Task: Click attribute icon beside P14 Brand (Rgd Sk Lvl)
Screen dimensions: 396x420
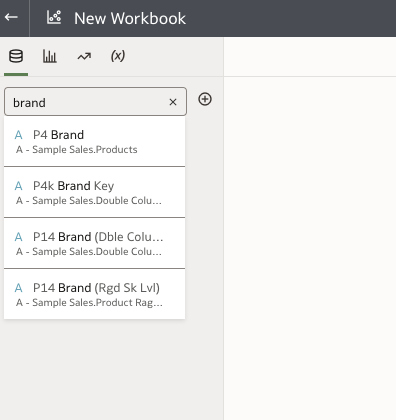Action: tap(19, 288)
